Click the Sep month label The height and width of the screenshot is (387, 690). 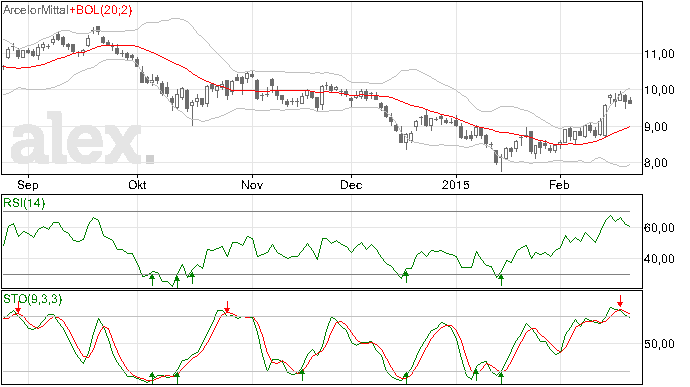pyautogui.click(x=28, y=185)
